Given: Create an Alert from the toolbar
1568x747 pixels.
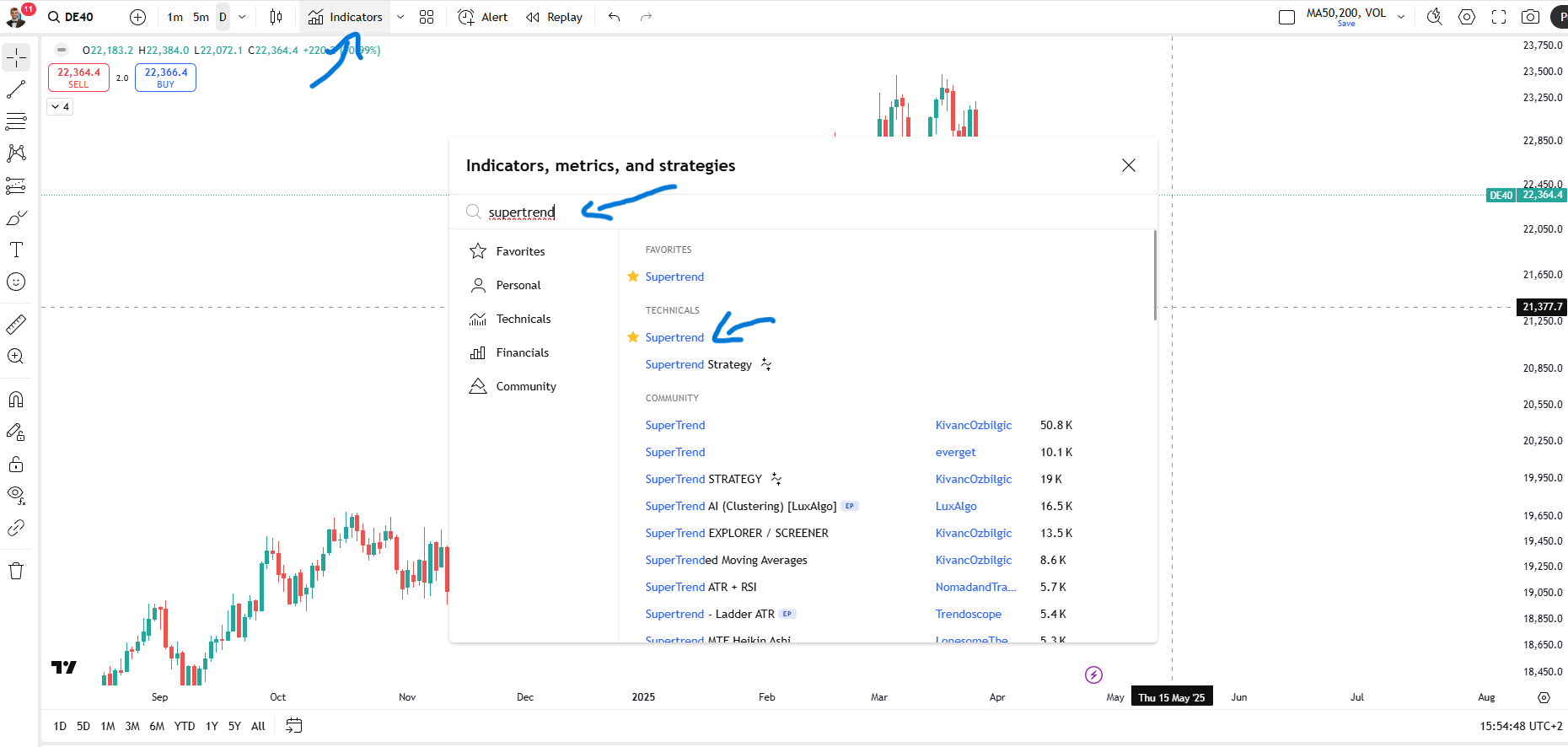Looking at the screenshot, I should [483, 17].
